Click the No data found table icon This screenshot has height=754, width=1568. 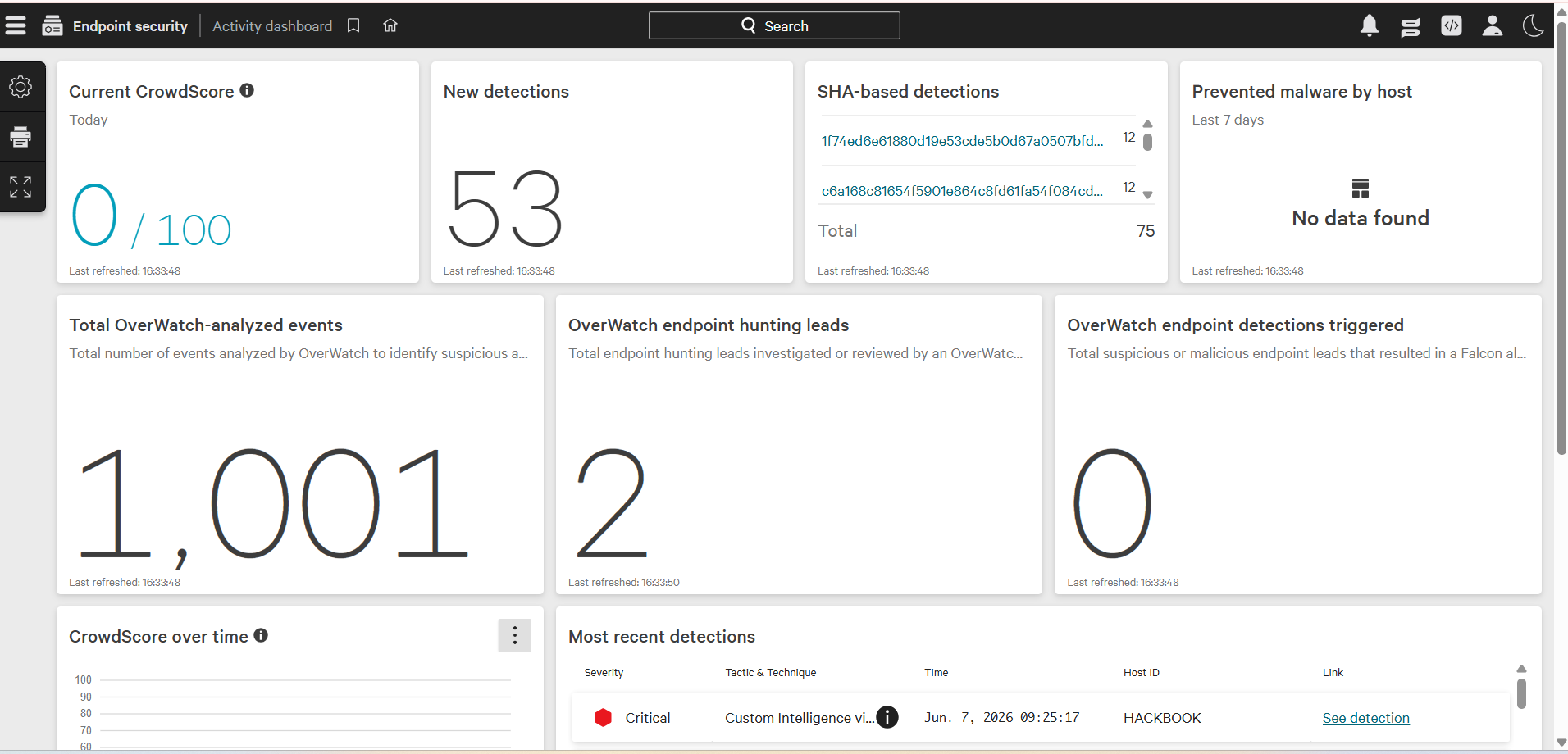(x=1361, y=188)
